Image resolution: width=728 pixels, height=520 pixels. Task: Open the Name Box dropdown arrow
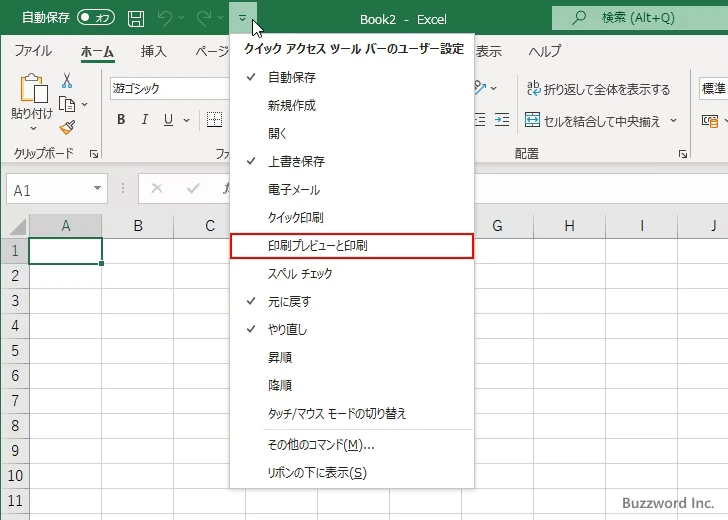[98, 189]
